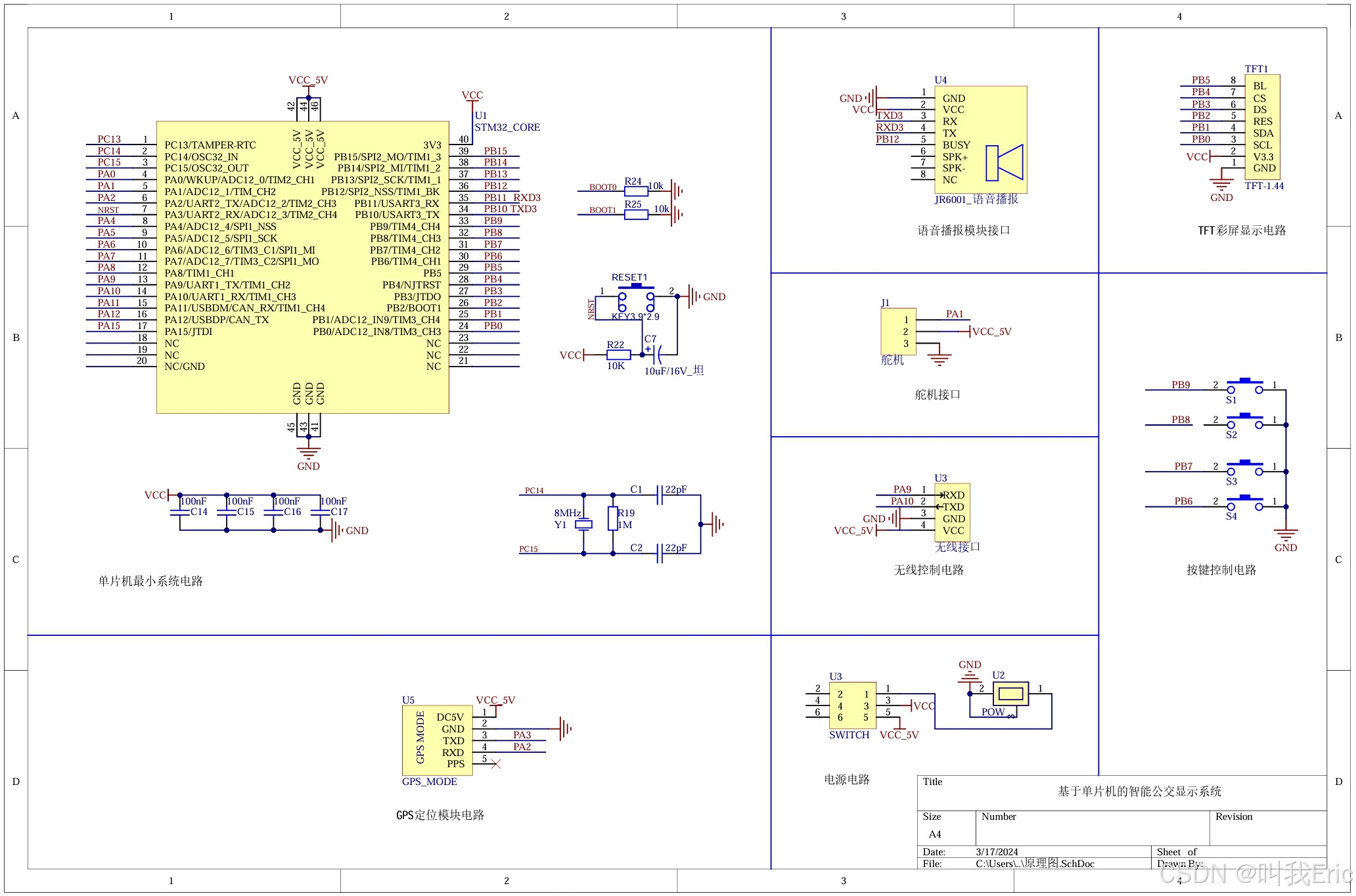Click the TFT1 display connector block
This screenshot has width=1356, height=896.
1262,127
